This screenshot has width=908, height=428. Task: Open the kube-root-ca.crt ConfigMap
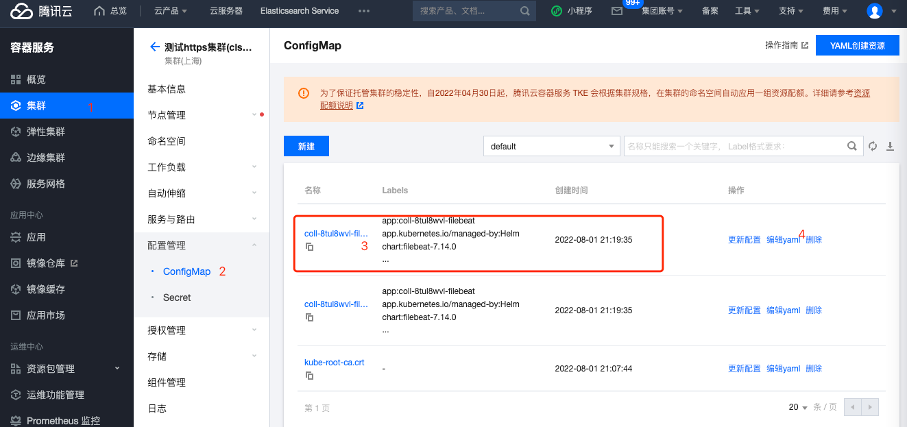pos(334,363)
